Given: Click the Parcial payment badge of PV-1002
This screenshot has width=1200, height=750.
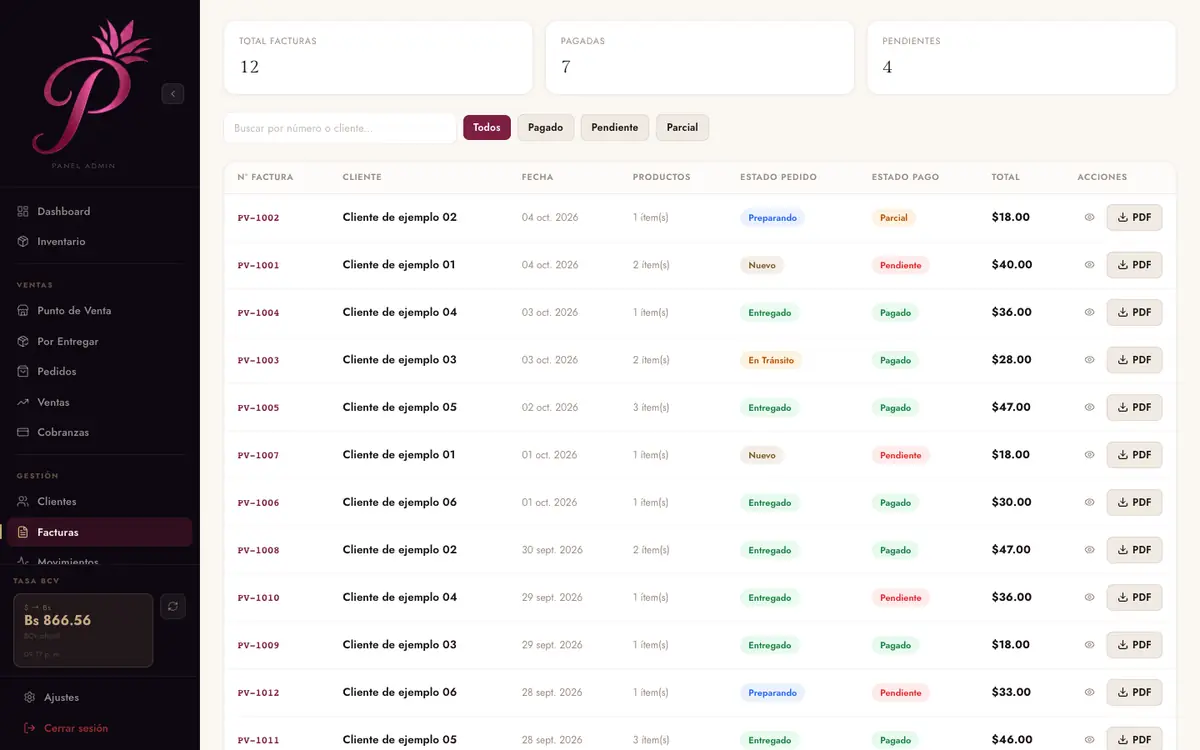Looking at the screenshot, I should (x=894, y=217).
